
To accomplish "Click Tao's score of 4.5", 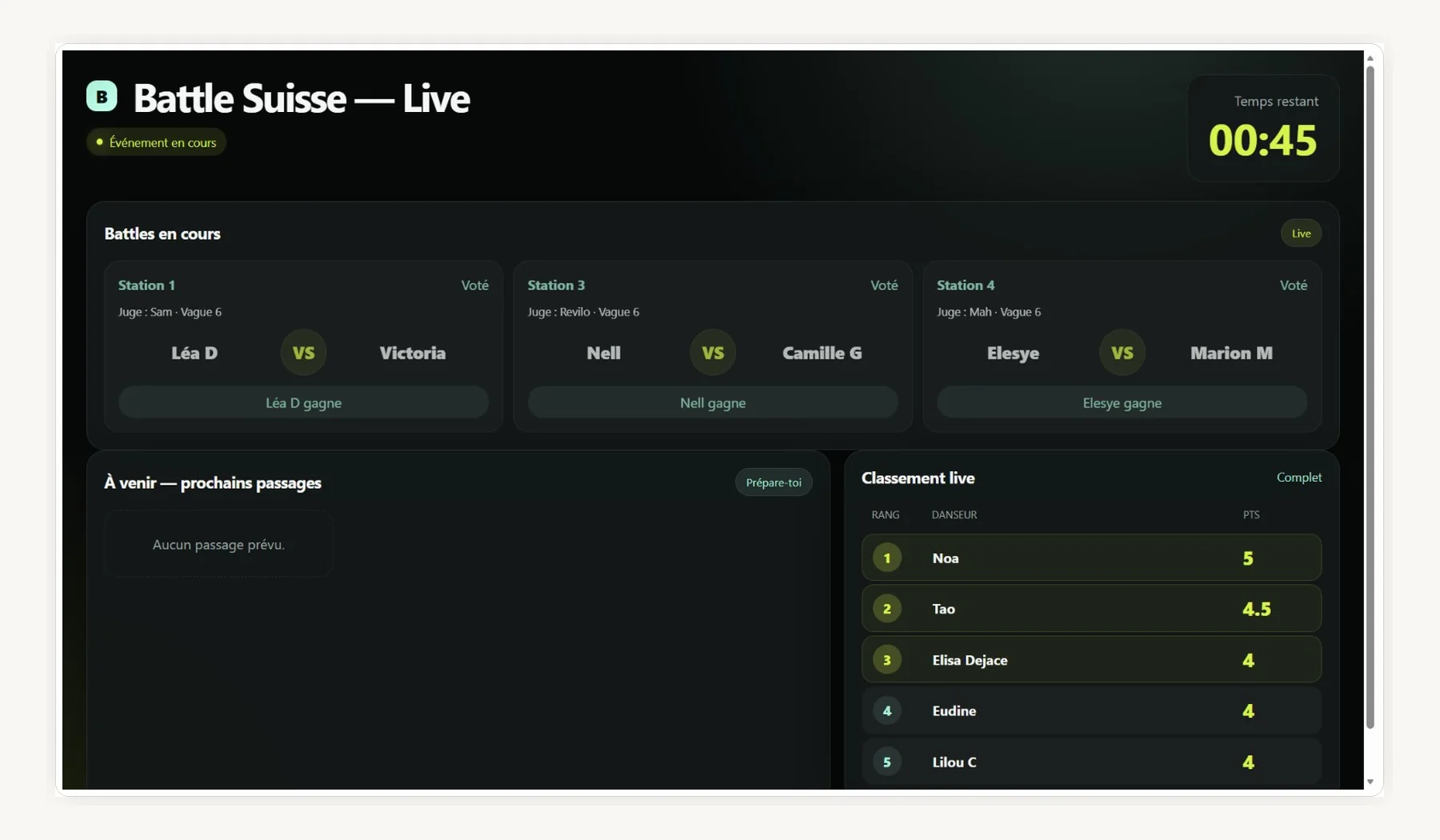I will pos(1256,609).
